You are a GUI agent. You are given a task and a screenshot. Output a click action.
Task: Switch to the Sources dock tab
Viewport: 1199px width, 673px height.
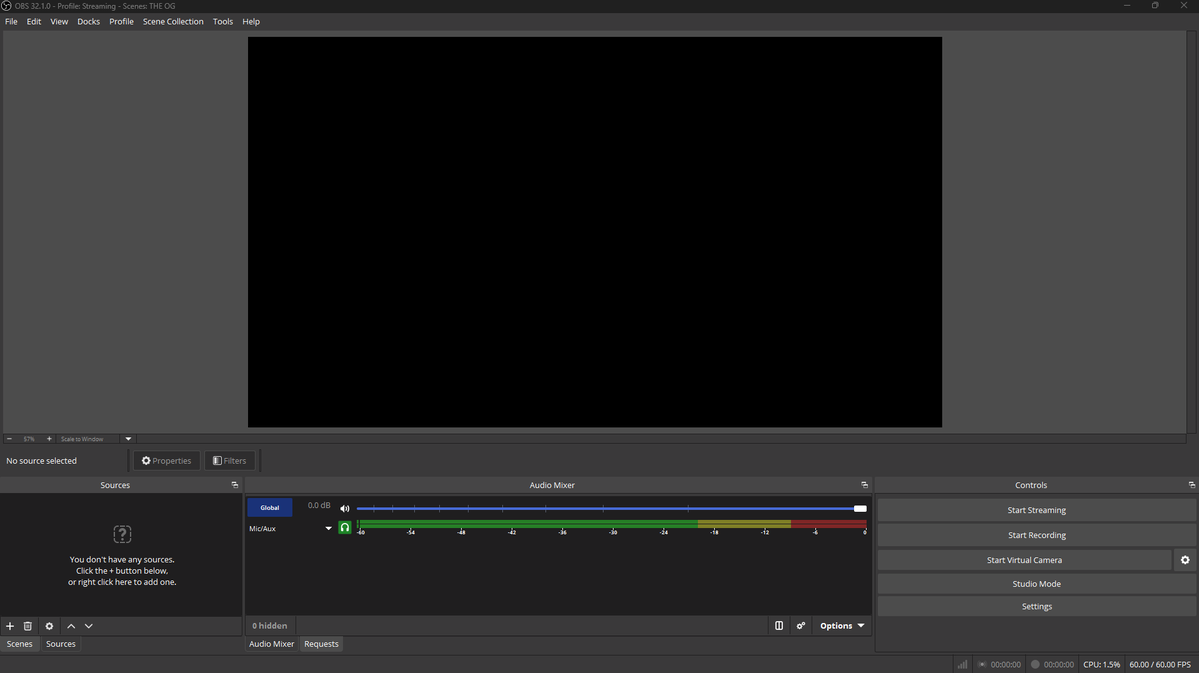[60, 644]
